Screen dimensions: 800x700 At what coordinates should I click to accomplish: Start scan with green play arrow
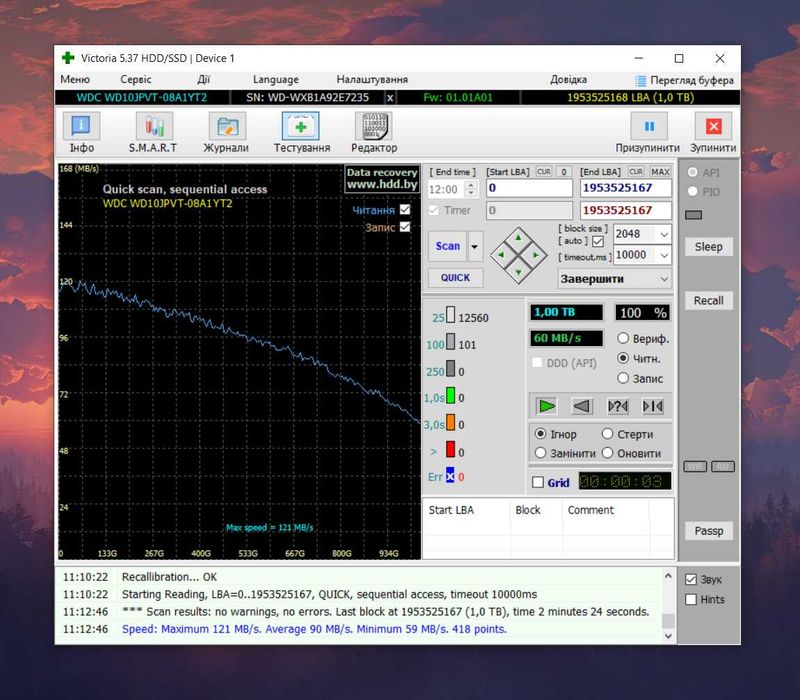coord(547,406)
